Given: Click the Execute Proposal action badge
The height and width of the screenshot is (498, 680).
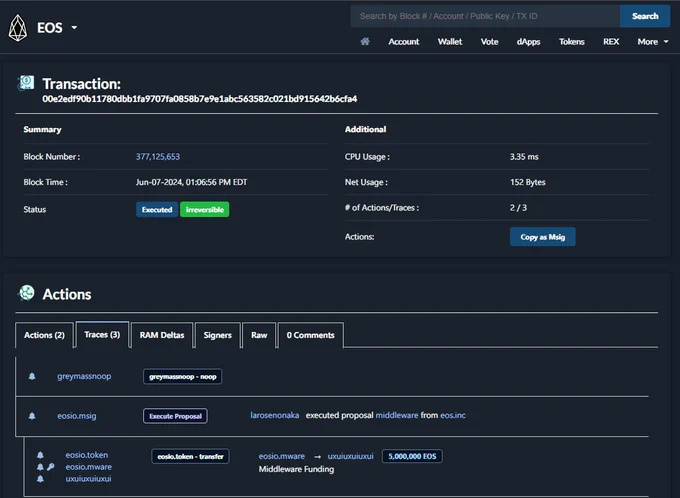Looking at the screenshot, I should [x=175, y=416].
